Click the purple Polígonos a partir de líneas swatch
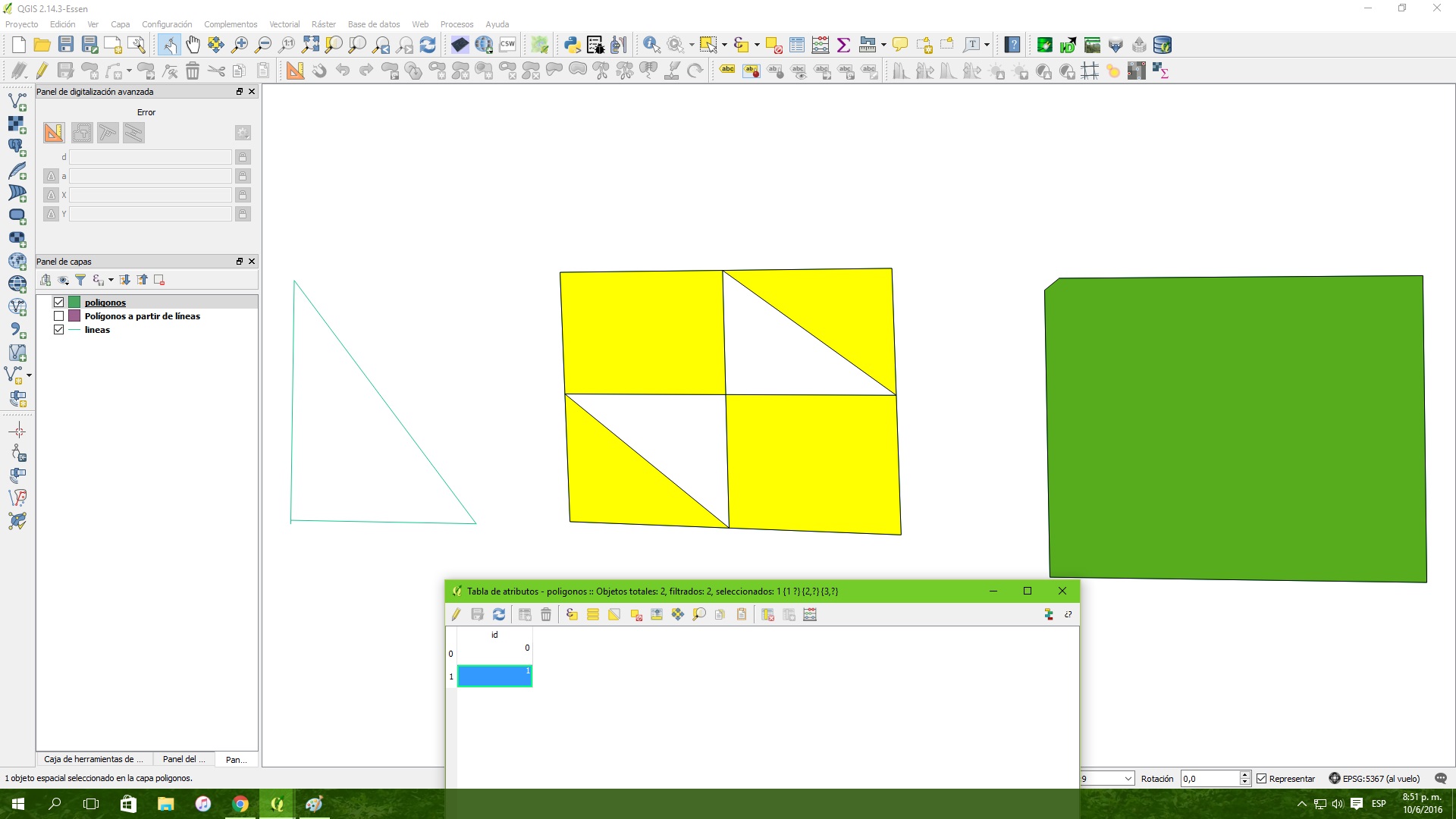The height and width of the screenshot is (819, 1456). (74, 316)
